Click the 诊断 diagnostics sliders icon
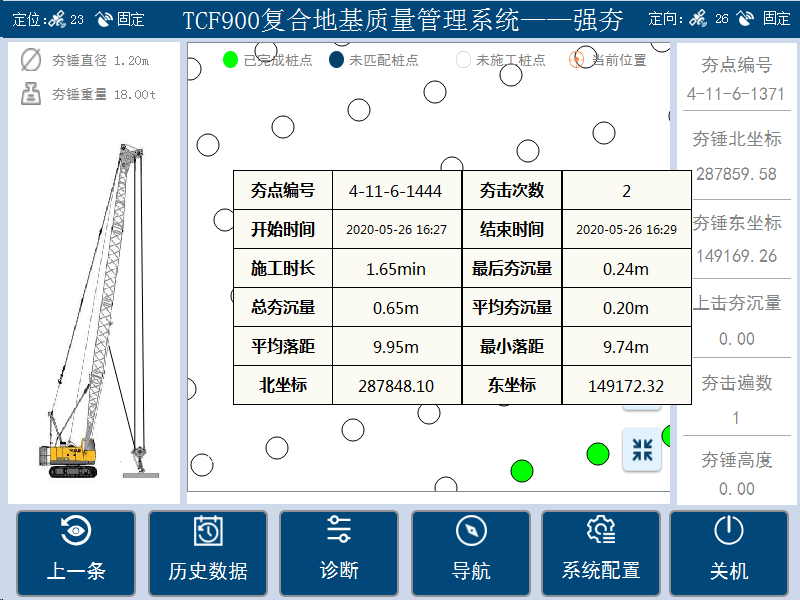The height and width of the screenshot is (600, 800). [340, 528]
